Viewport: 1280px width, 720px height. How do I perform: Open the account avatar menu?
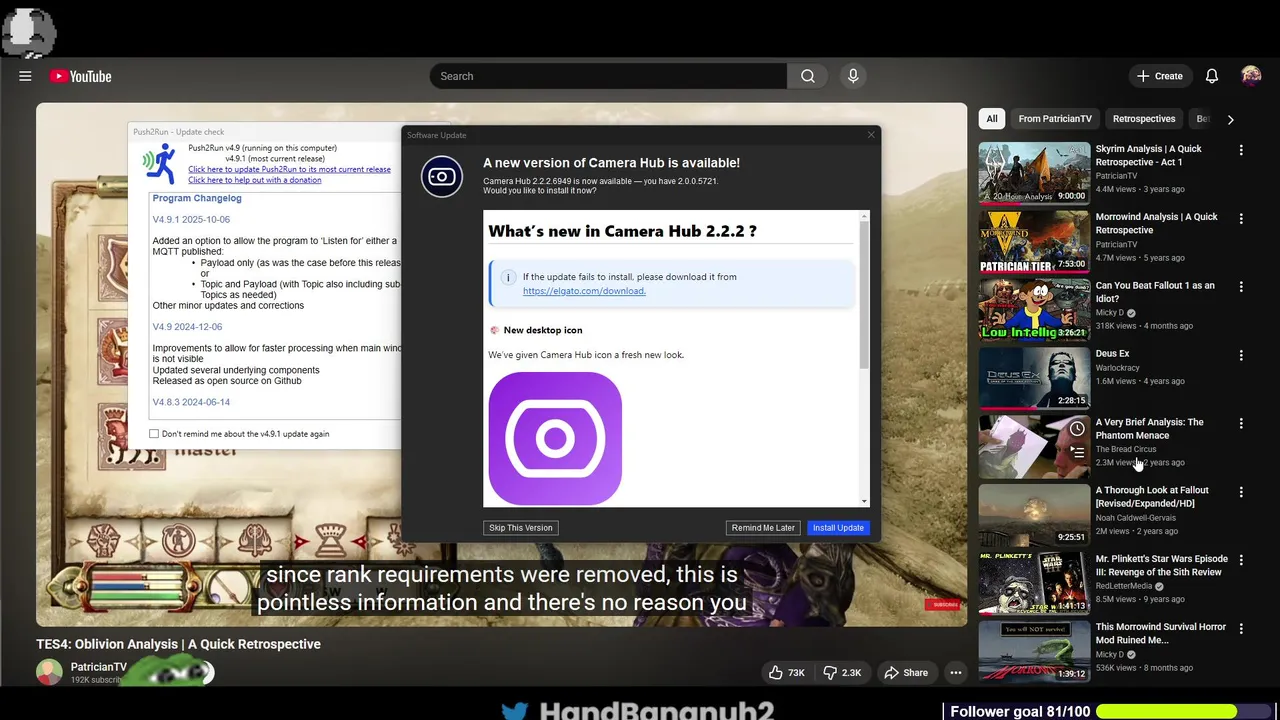[1251, 76]
